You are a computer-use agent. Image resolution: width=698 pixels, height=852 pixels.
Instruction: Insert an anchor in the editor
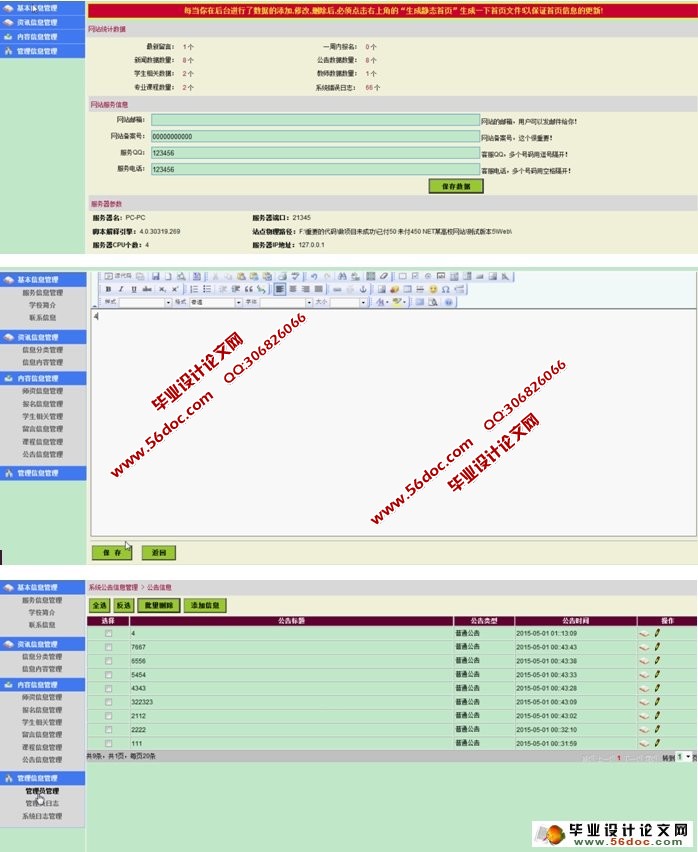click(x=363, y=289)
